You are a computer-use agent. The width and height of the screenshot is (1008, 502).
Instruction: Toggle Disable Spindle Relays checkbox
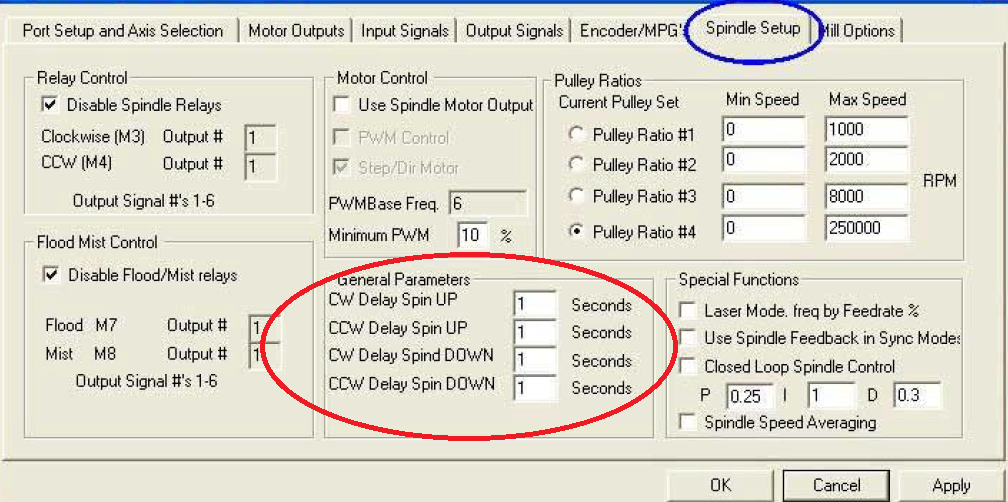tap(49, 104)
